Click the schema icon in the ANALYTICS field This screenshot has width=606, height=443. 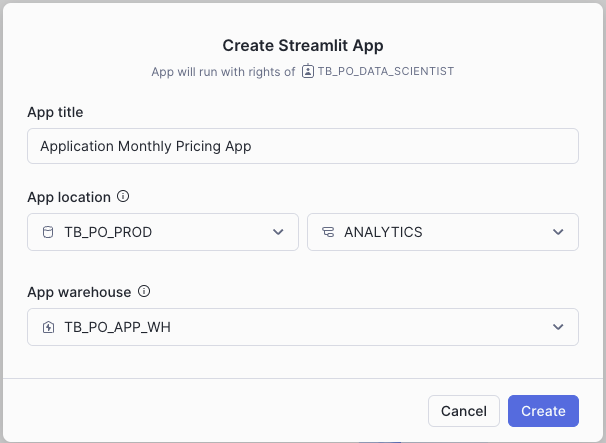pos(328,232)
